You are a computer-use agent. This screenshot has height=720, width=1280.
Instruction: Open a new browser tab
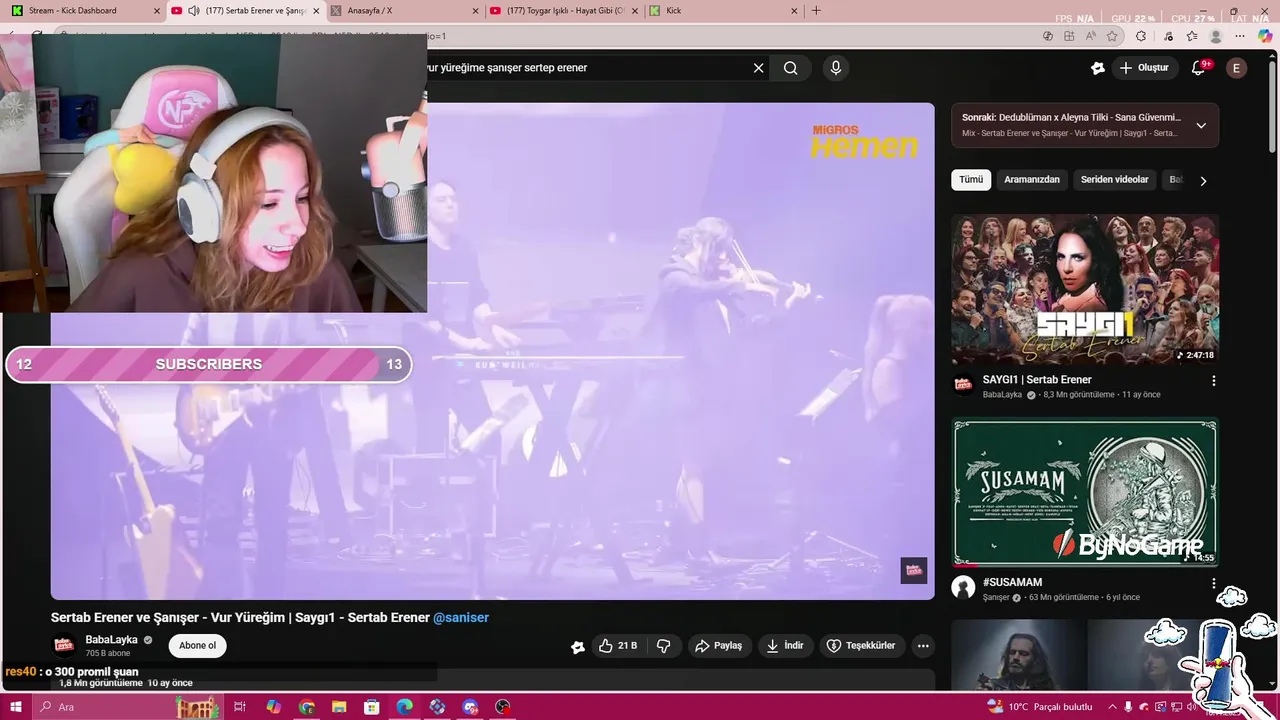[x=816, y=11]
